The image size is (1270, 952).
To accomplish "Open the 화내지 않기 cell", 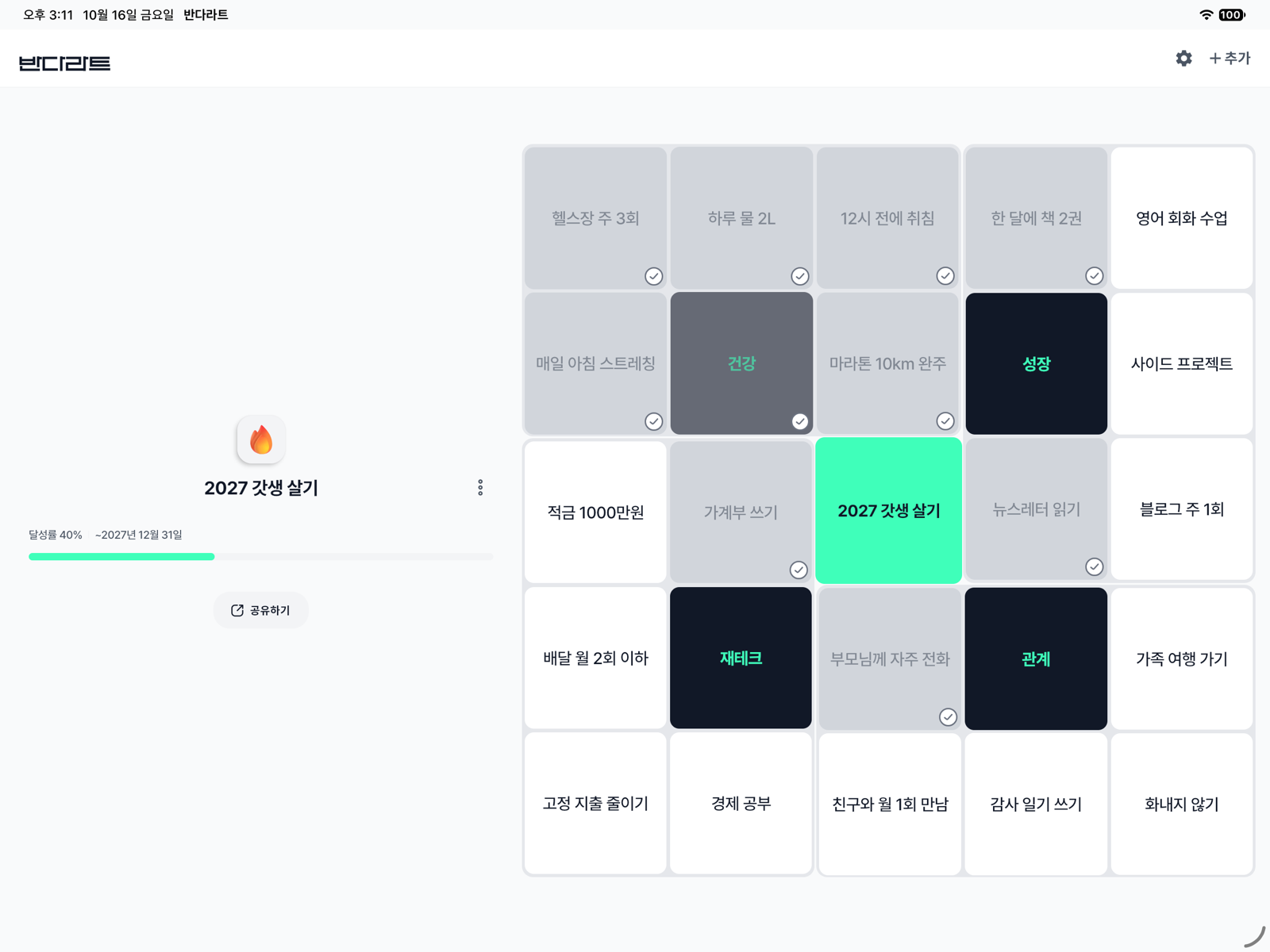I will click(1182, 804).
